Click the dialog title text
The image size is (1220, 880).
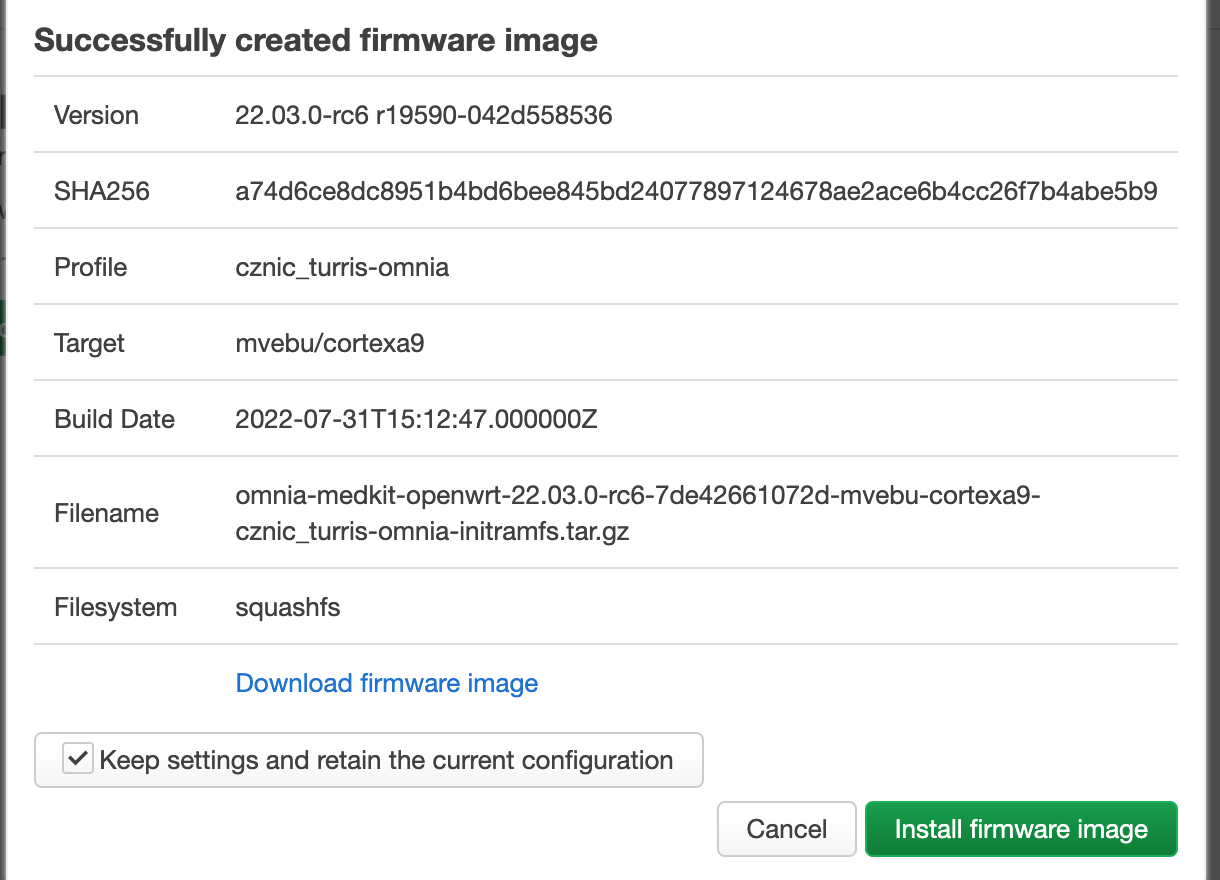click(x=315, y=40)
